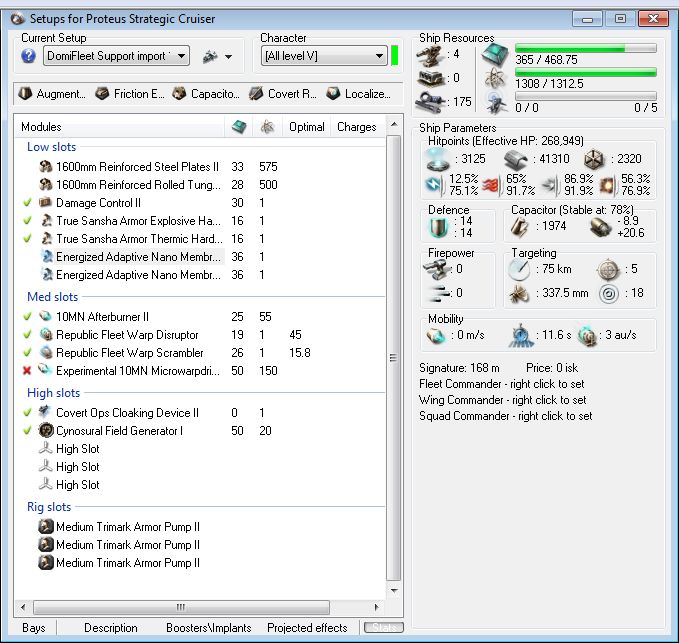Click the launcher hardpoints icon in Ship Resources

tap(430, 78)
